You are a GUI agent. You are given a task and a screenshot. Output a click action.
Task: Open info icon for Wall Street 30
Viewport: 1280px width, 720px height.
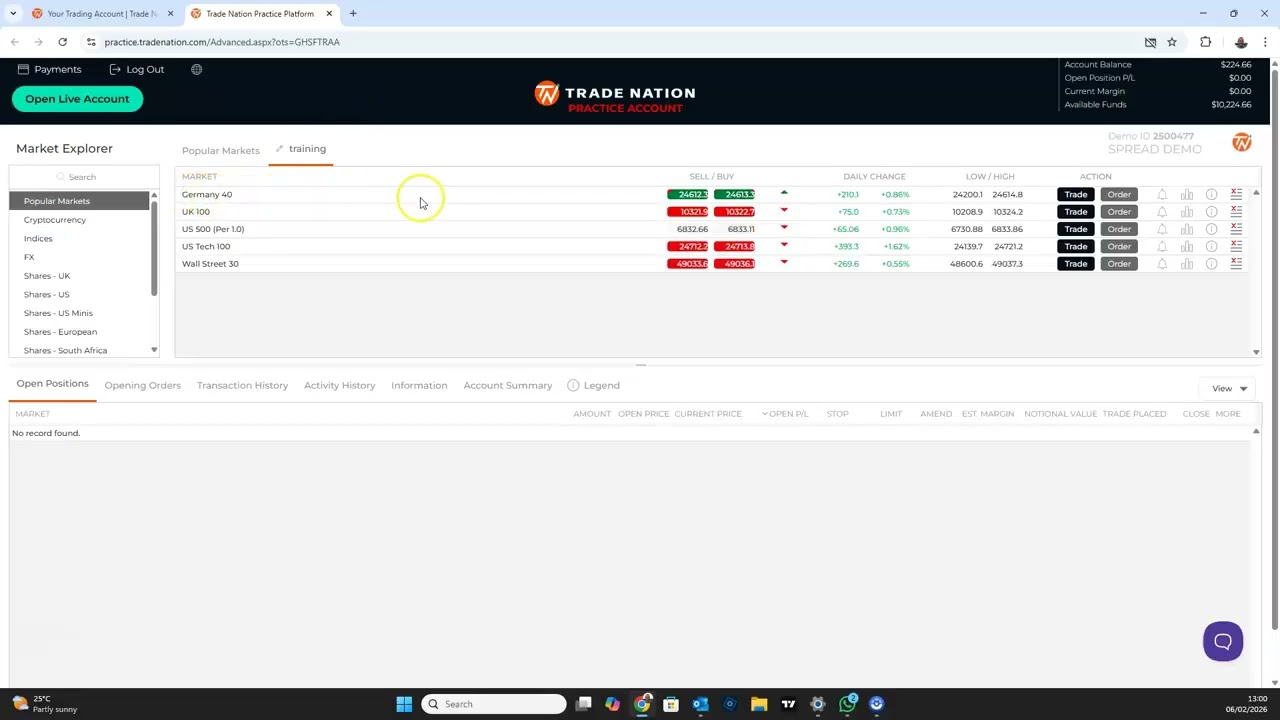click(x=1211, y=264)
